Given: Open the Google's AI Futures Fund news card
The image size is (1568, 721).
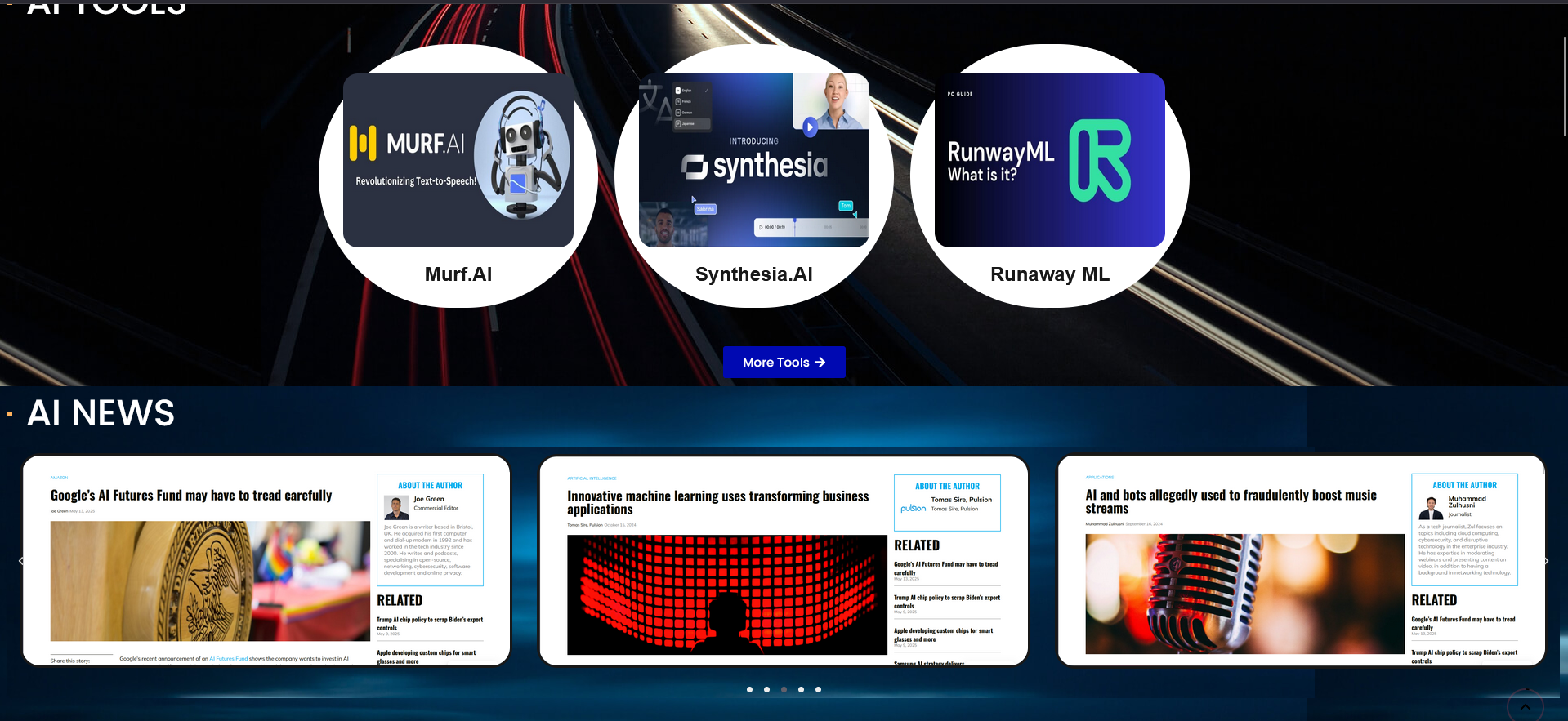Looking at the screenshot, I should click(266, 561).
